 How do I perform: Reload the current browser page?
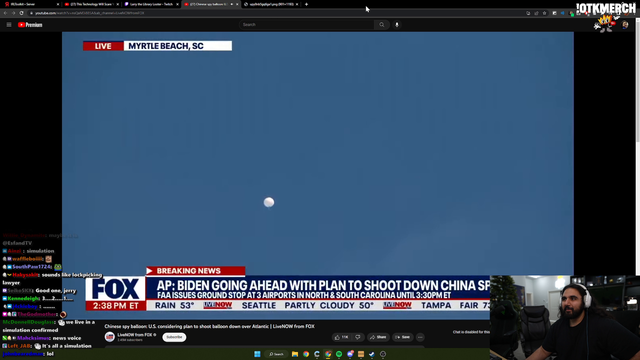pyautogui.click(x=22, y=13)
